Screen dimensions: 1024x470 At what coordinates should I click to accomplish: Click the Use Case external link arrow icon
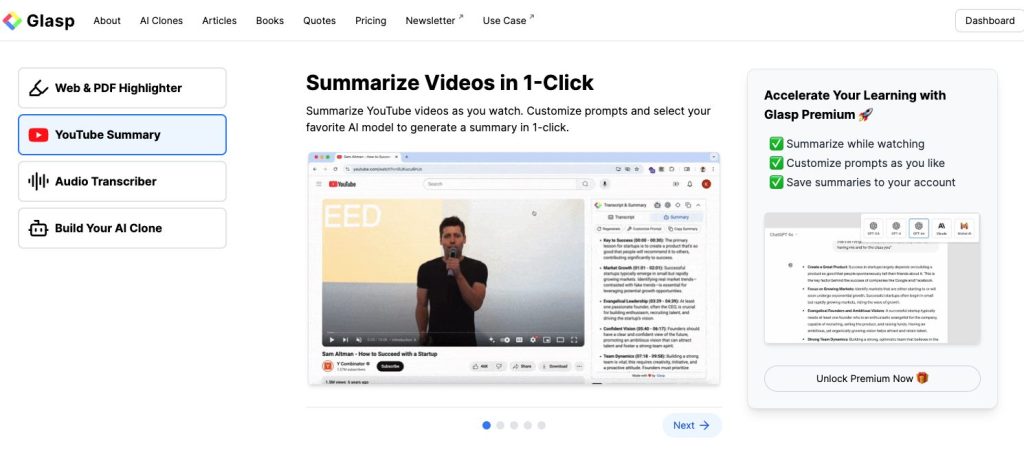coord(531,17)
